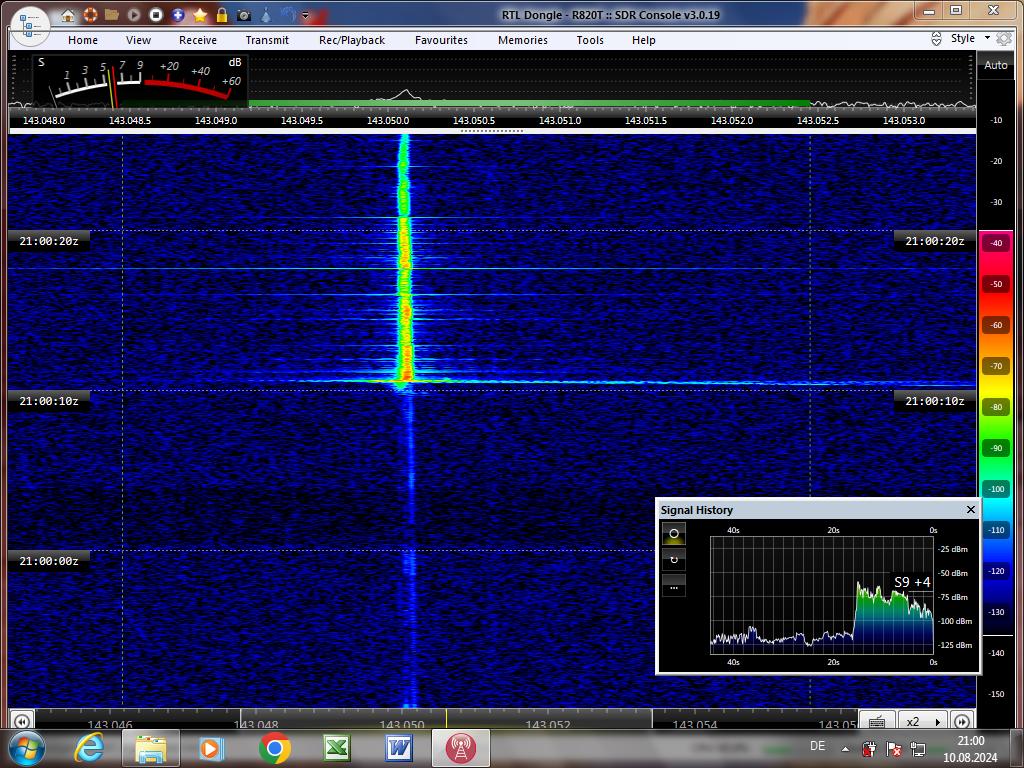Click the Home house icon in quick toolbar
Image resolution: width=1024 pixels, height=768 pixels.
pos(68,15)
